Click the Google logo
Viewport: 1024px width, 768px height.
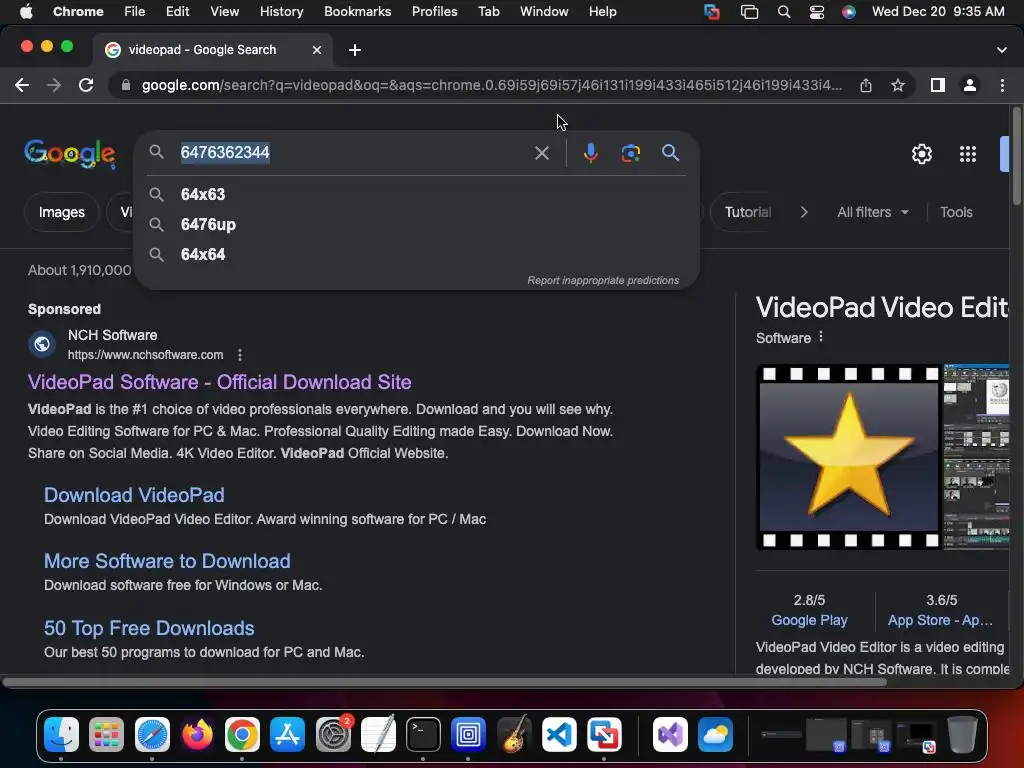70,154
